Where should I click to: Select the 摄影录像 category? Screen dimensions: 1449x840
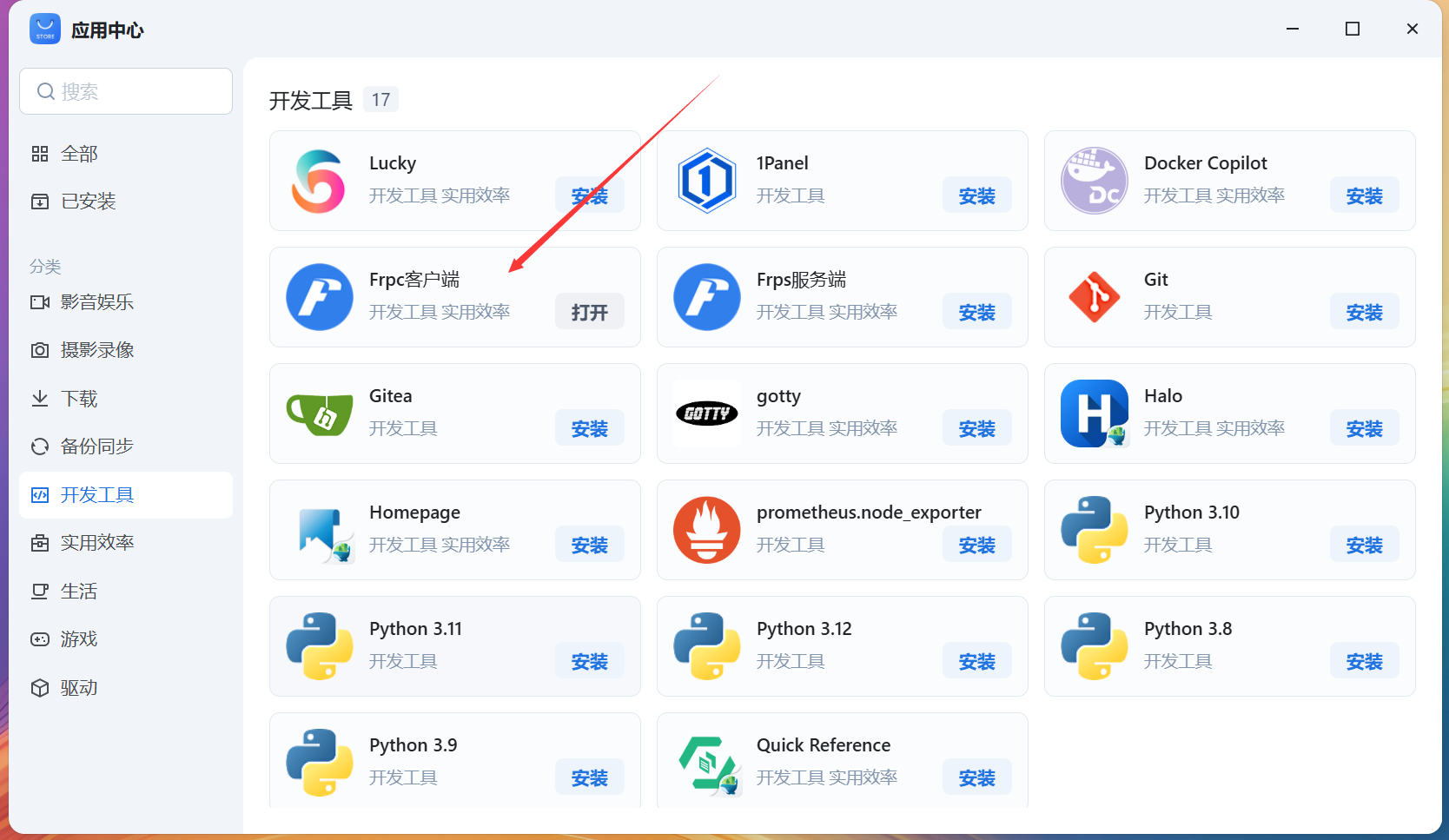[x=126, y=350]
